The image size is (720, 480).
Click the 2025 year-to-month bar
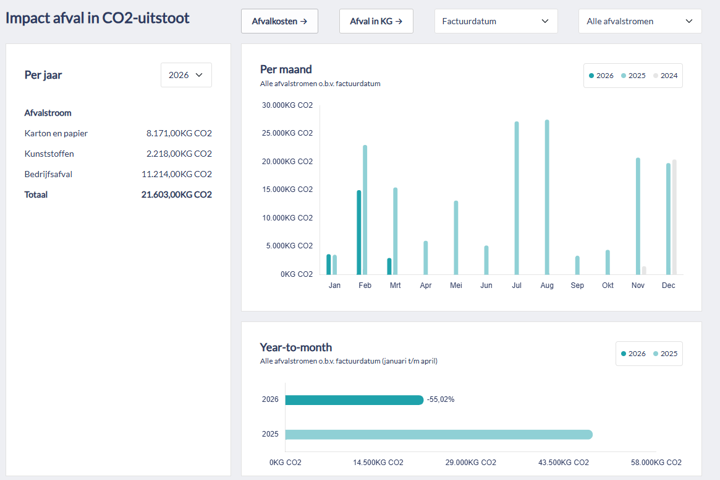click(x=438, y=435)
